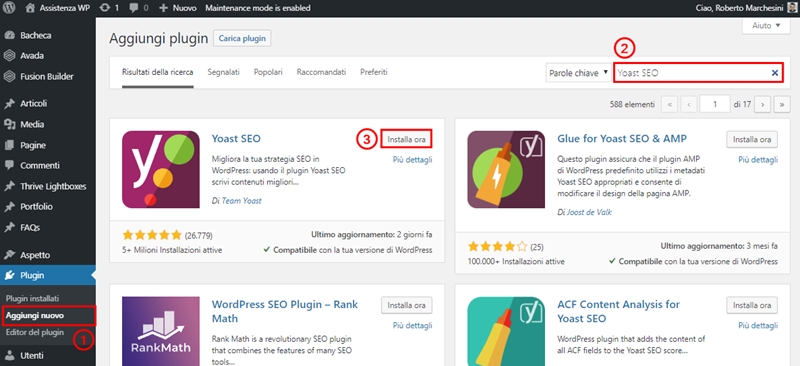This screenshot has height=366, width=800.
Task: Click Yoast SEO five-star rating
Action: click(x=152, y=235)
